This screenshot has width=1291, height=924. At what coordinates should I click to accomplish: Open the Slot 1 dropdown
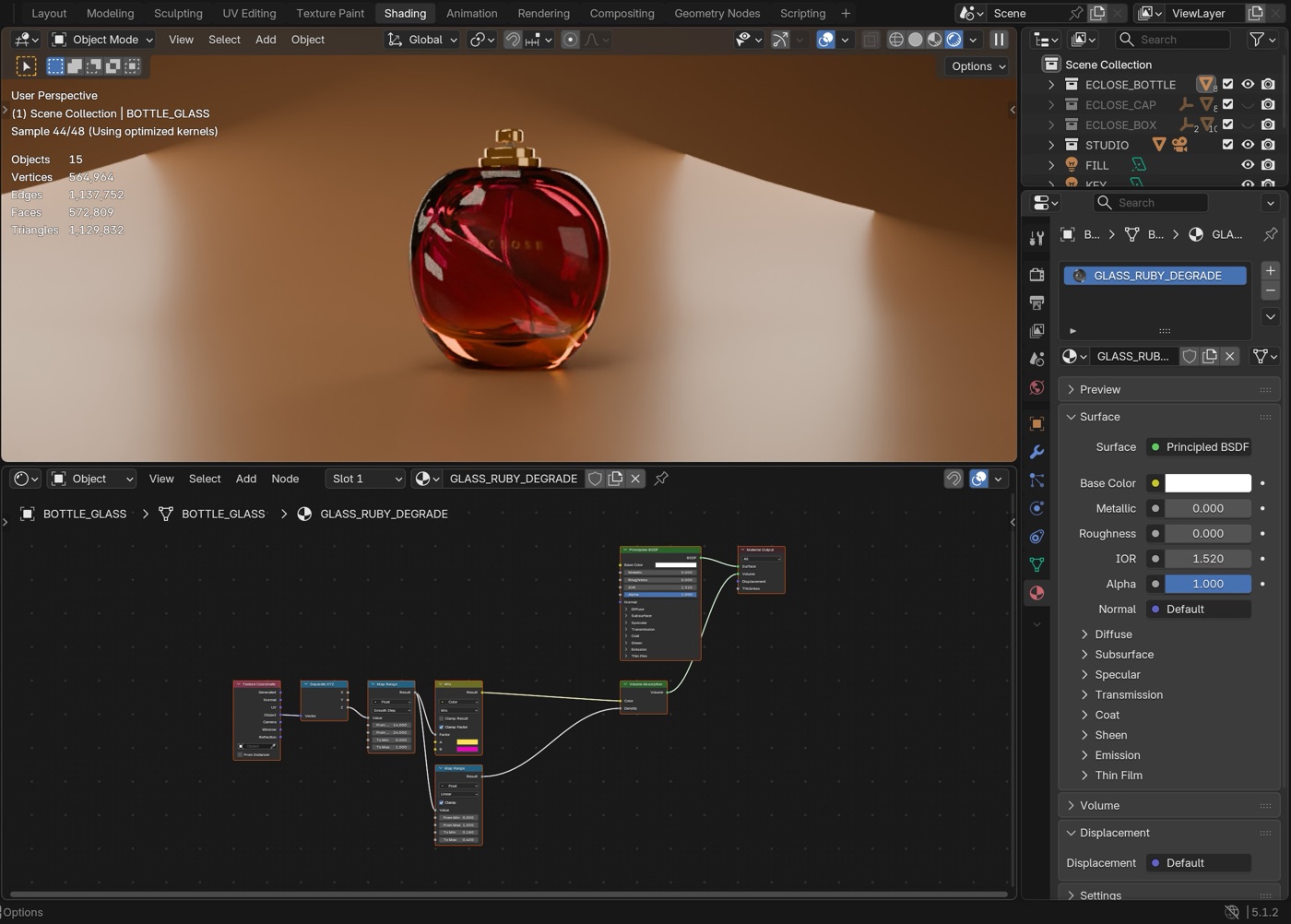pyautogui.click(x=366, y=479)
